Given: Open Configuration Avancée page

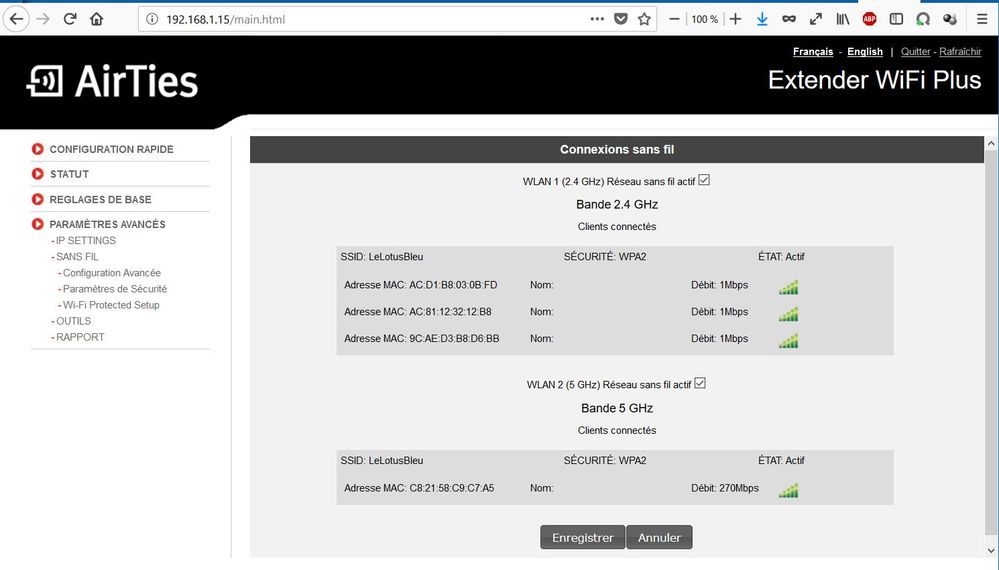Looking at the screenshot, I should pos(111,273).
